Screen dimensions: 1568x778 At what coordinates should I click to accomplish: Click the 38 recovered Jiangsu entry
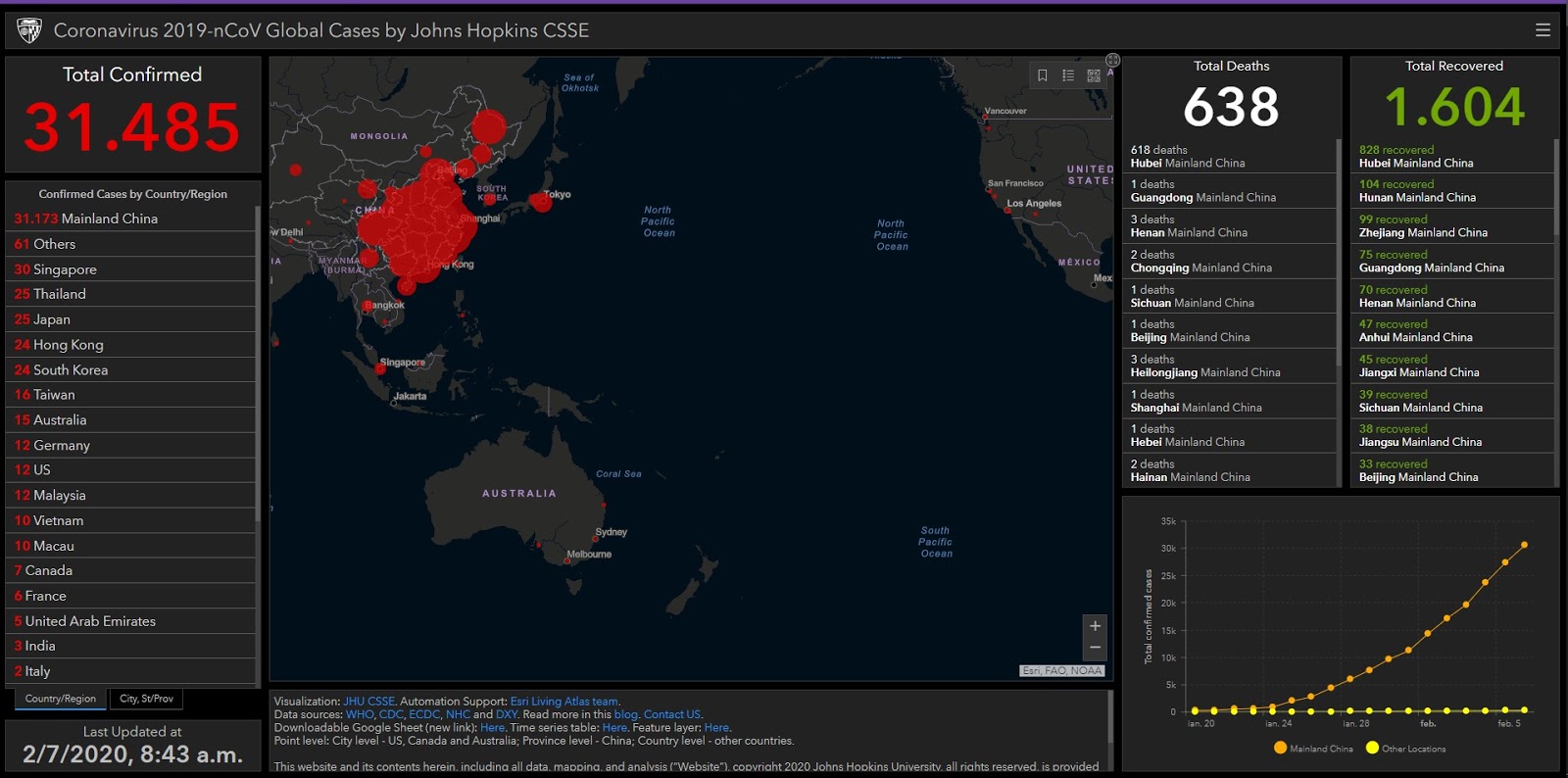[x=1452, y=436]
